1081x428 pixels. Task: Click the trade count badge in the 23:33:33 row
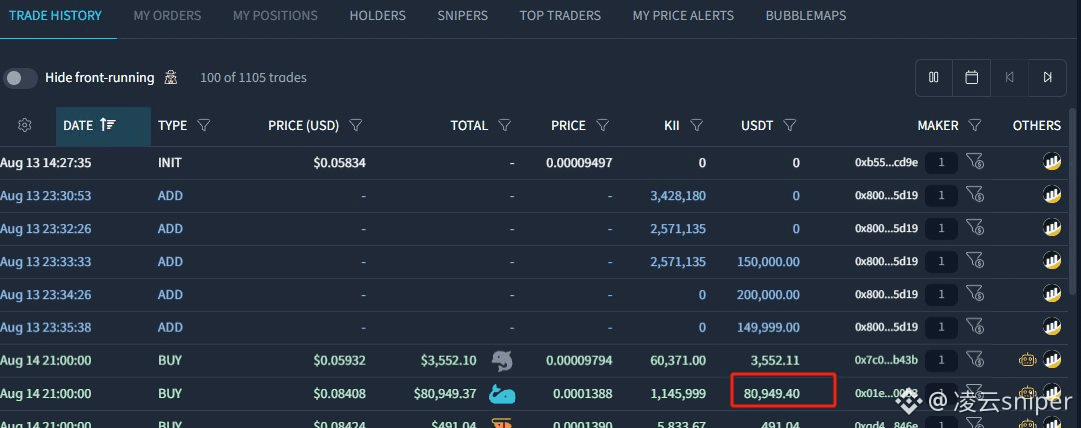point(941,261)
